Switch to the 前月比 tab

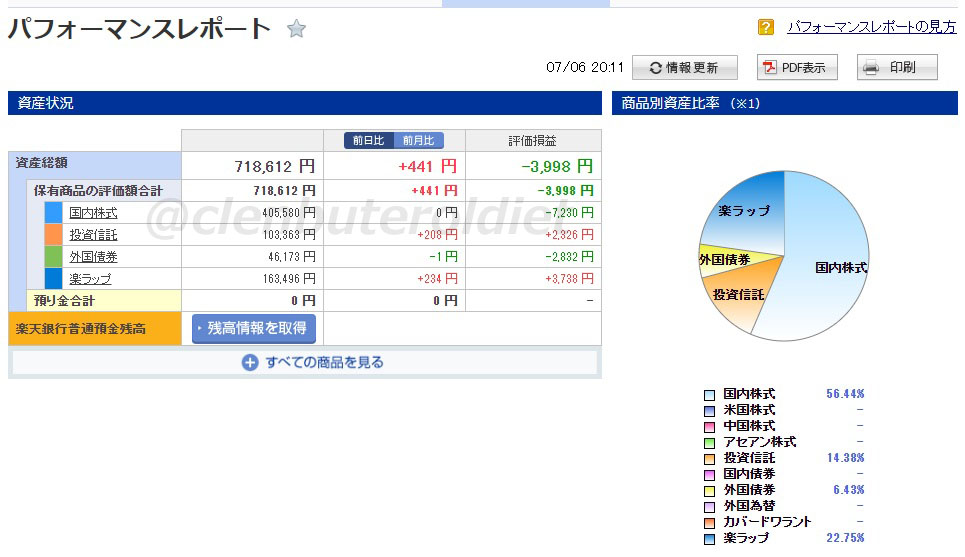click(418, 140)
